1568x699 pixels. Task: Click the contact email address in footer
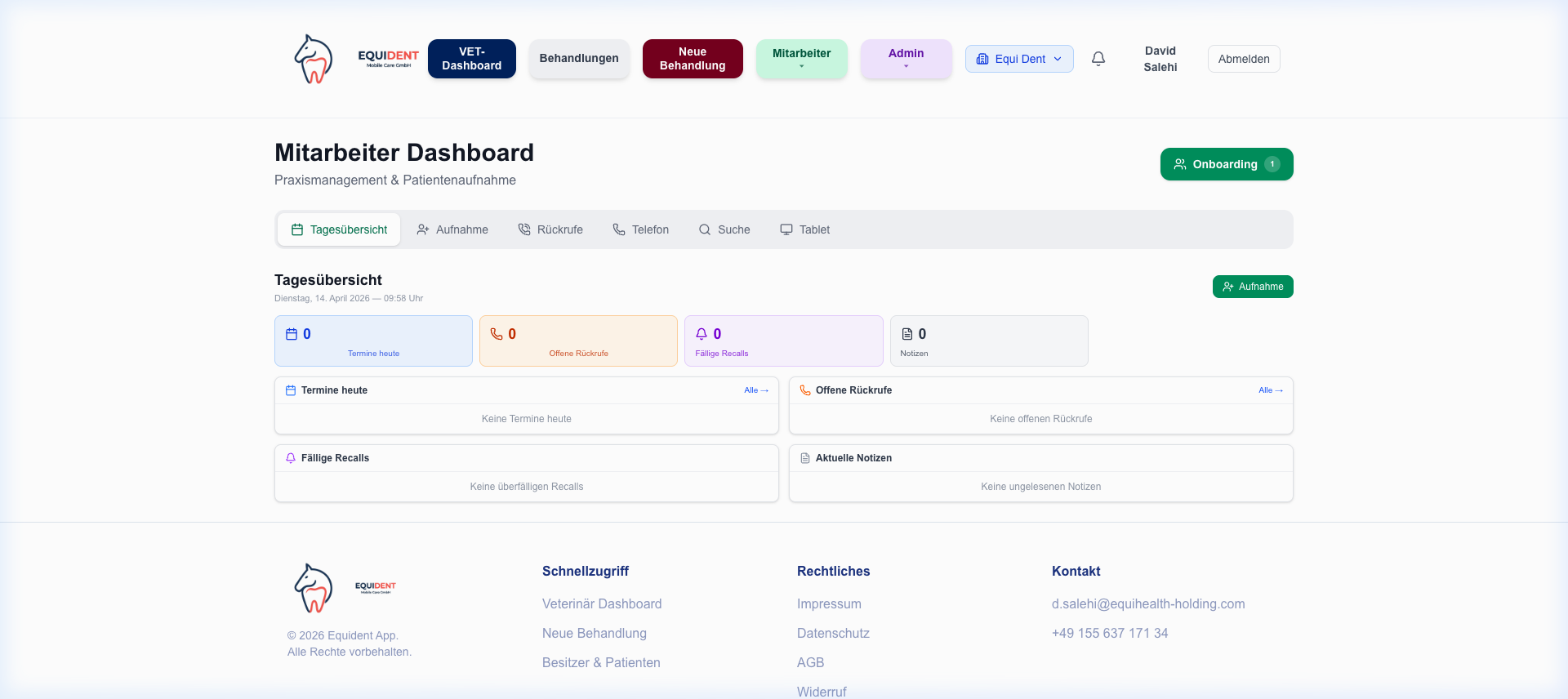pos(1147,603)
